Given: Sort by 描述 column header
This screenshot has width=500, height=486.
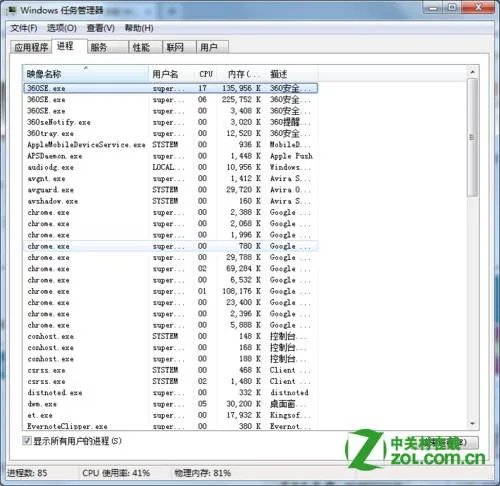Looking at the screenshot, I should (292, 74).
